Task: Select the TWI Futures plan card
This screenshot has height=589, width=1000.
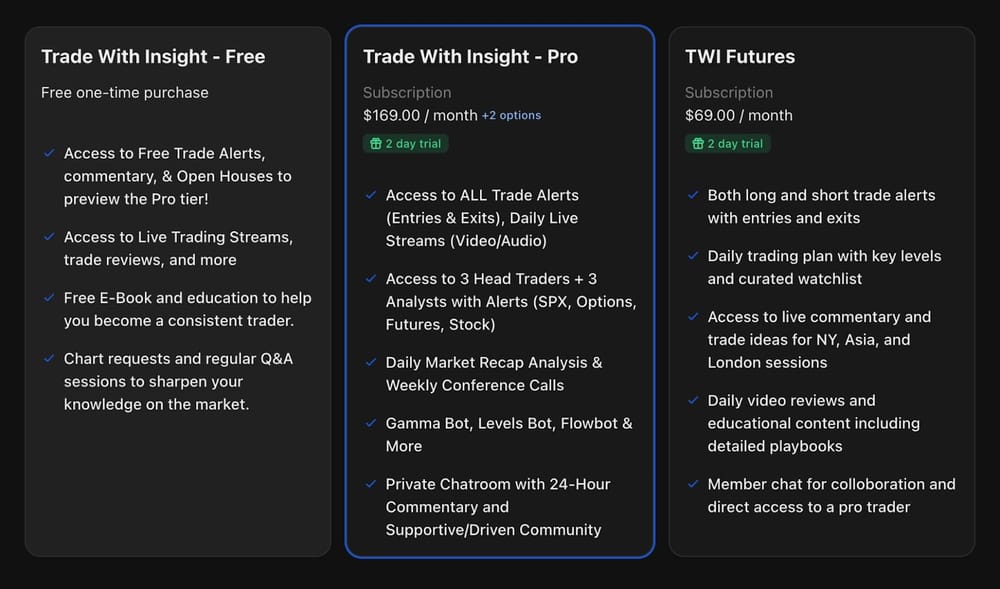Action: 822,290
